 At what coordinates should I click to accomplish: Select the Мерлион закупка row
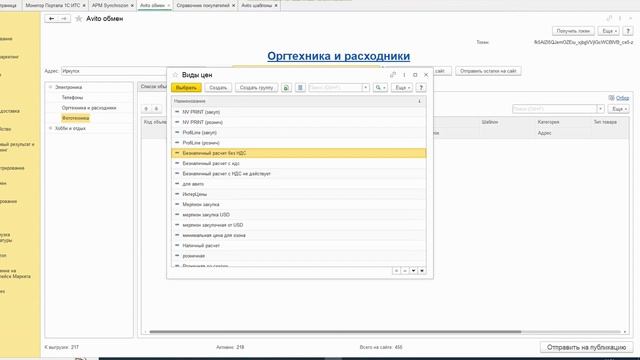[x=299, y=204]
